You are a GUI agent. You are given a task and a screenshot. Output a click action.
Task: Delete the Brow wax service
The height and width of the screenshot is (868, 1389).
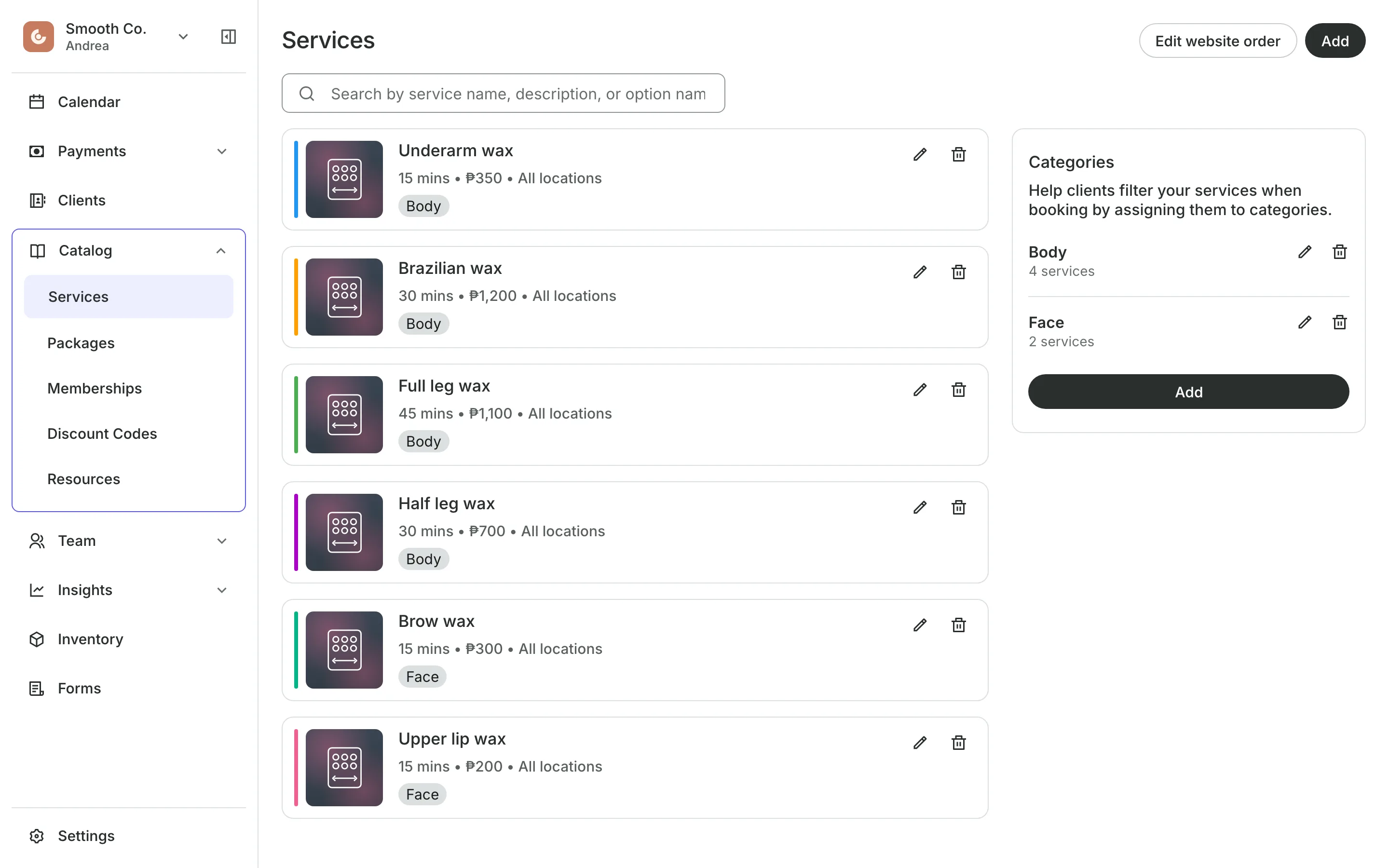click(958, 625)
